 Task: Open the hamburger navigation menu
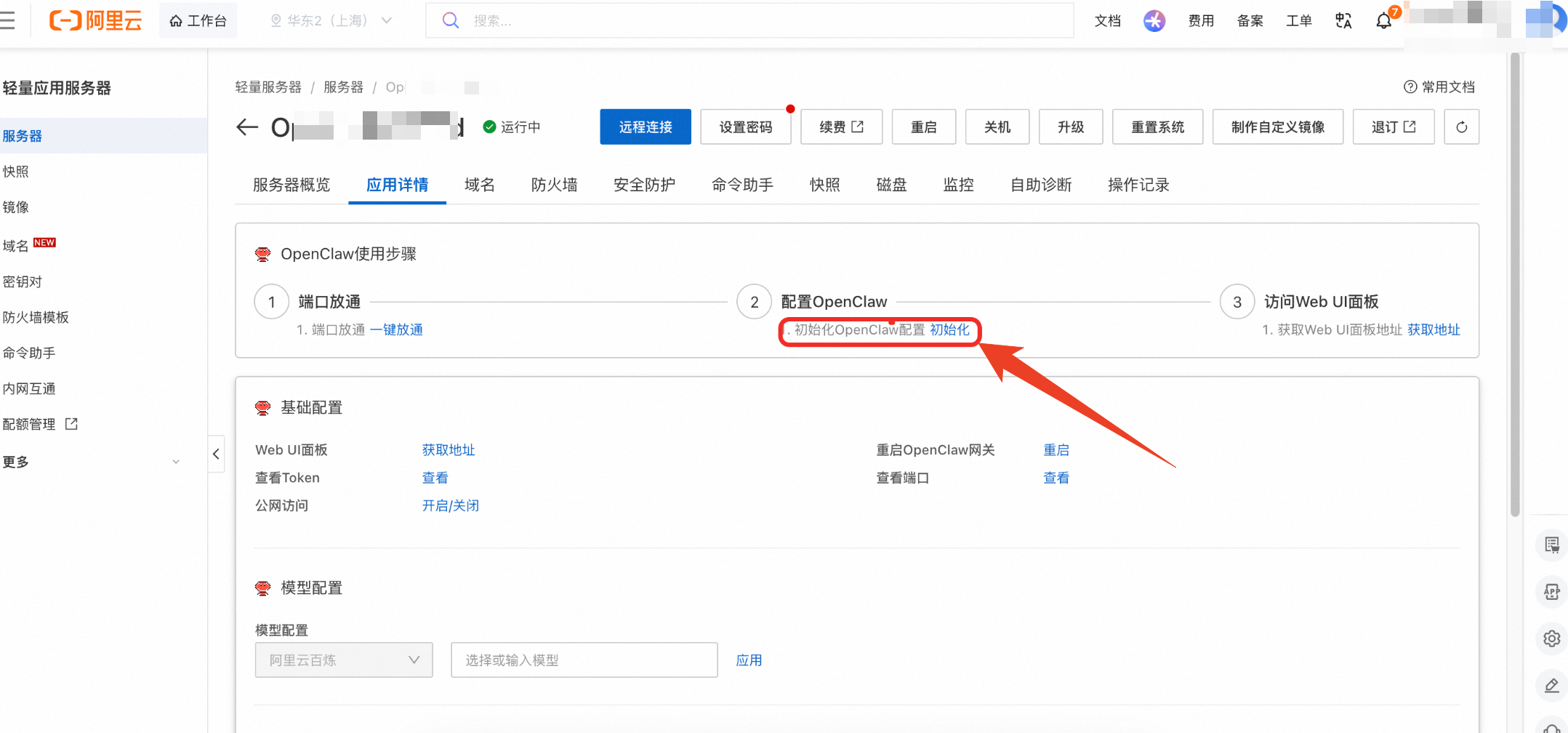[x=7, y=20]
